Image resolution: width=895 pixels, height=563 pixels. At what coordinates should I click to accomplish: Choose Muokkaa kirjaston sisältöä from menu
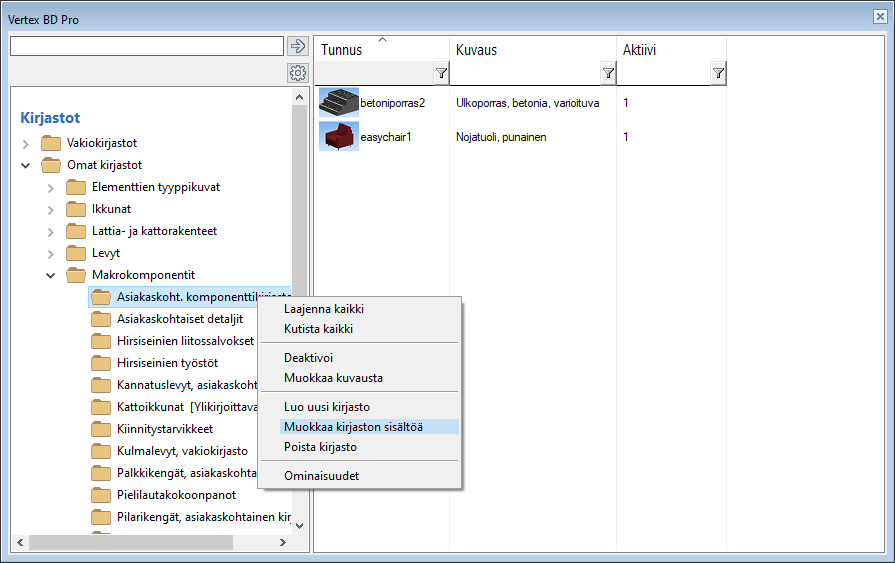(x=352, y=427)
